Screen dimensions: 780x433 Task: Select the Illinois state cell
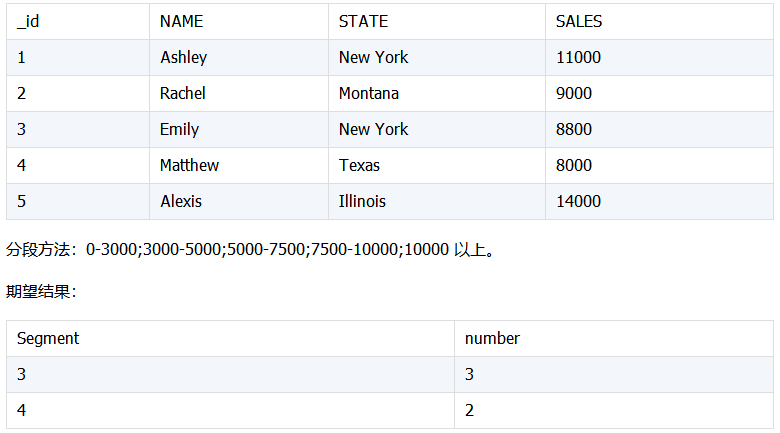(x=362, y=201)
